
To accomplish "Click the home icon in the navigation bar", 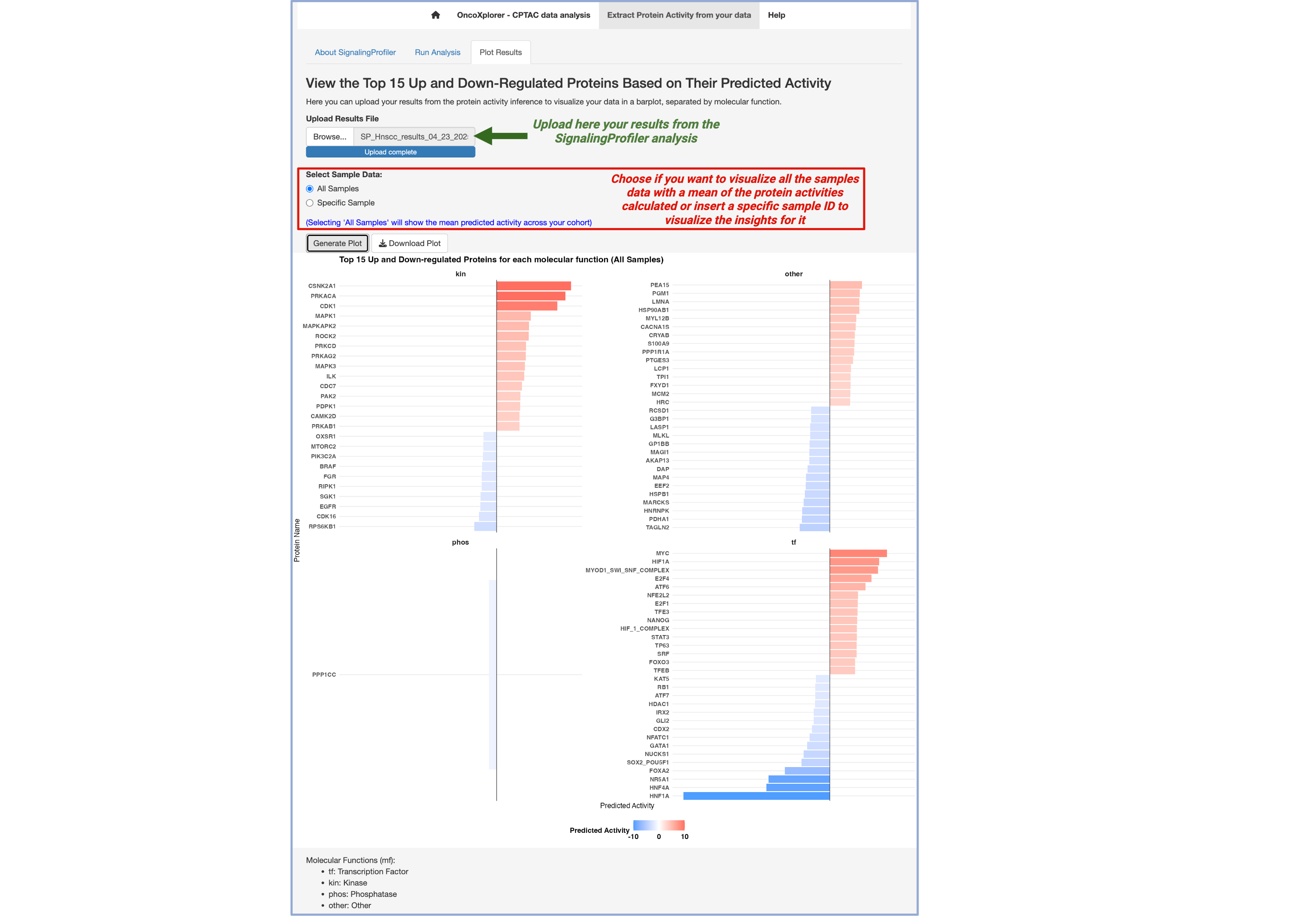I will (x=436, y=15).
